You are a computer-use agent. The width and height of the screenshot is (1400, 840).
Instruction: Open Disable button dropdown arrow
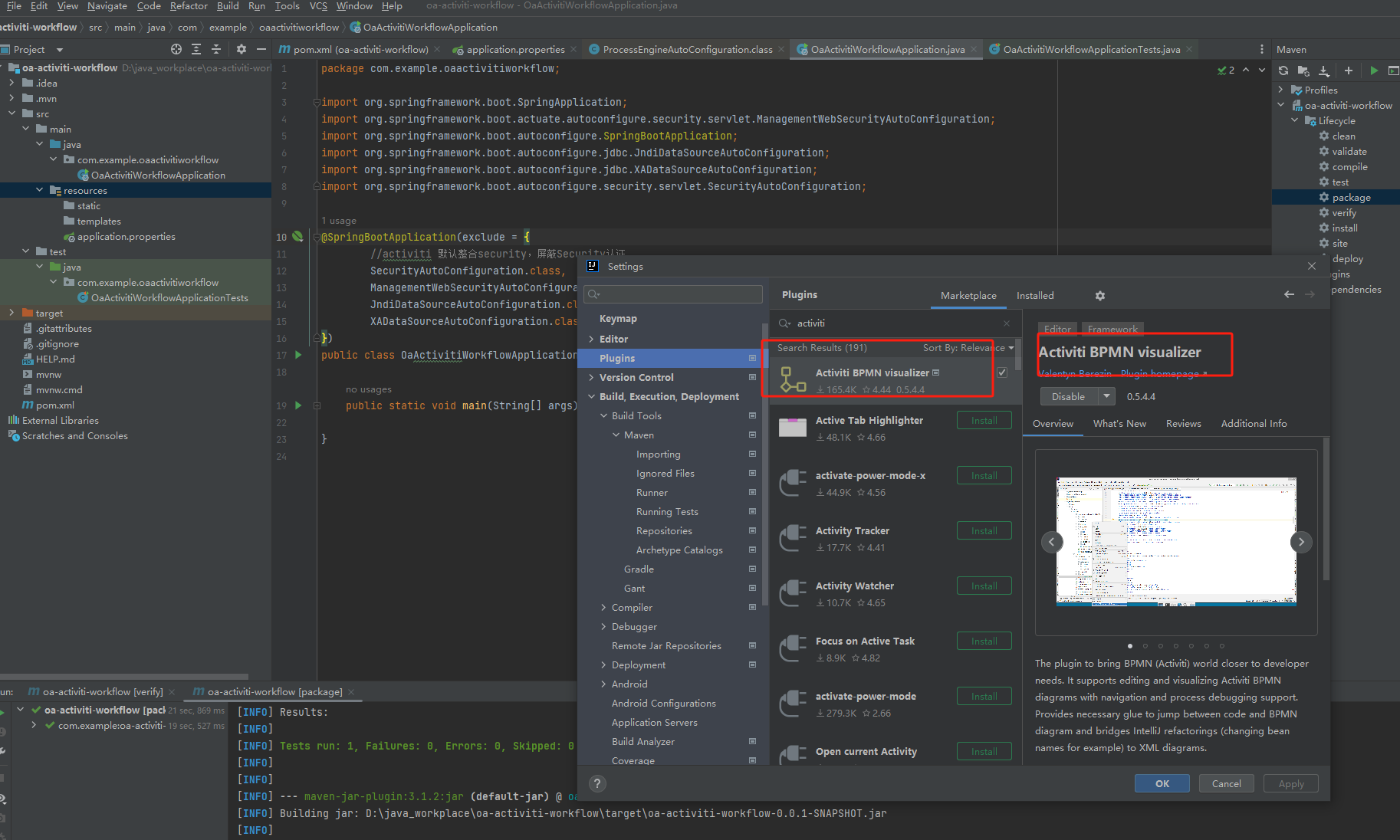coord(1106,396)
